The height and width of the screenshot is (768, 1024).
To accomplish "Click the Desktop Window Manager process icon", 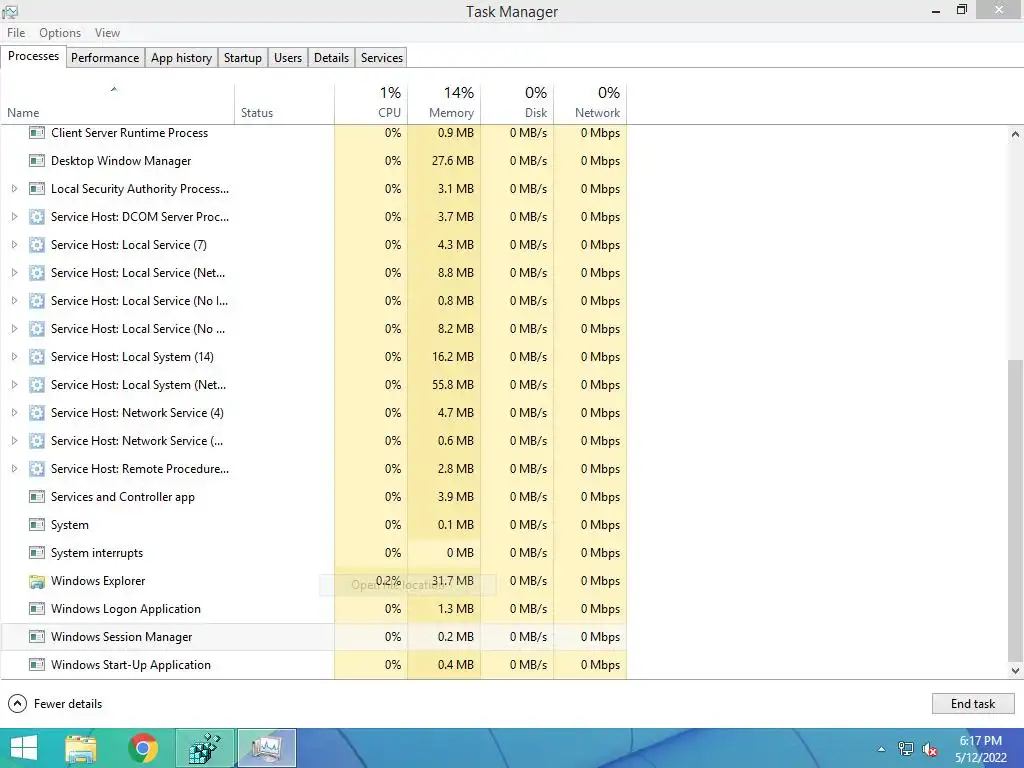I will (x=37, y=161).
